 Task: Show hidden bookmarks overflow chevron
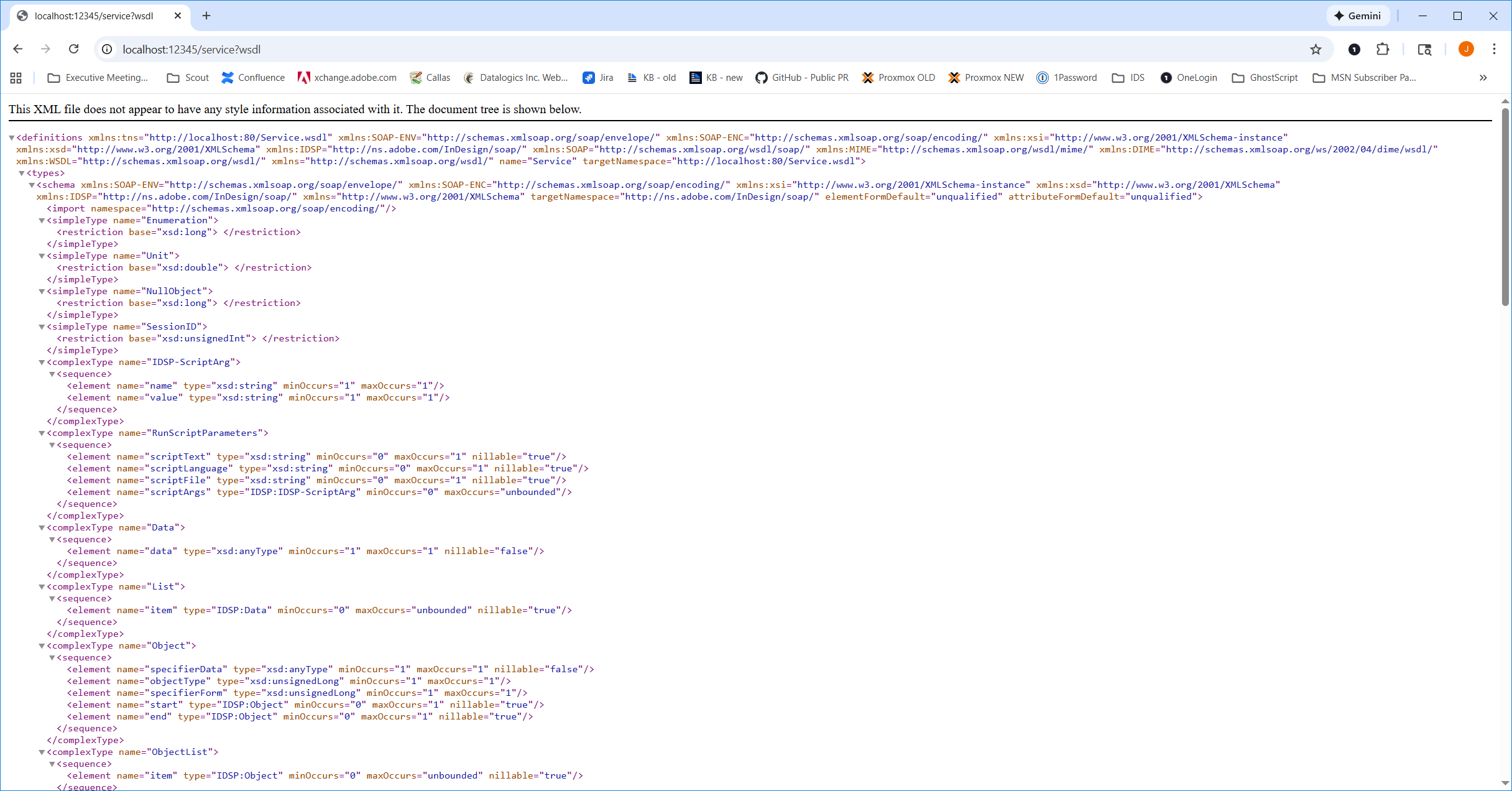click(x=1483, y=78)
